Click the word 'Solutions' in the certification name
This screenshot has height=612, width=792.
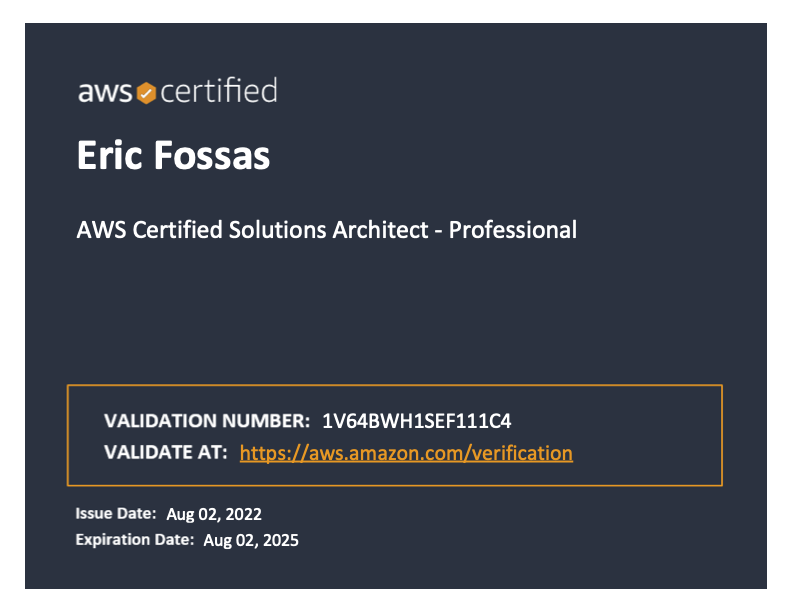coord(277,230)
